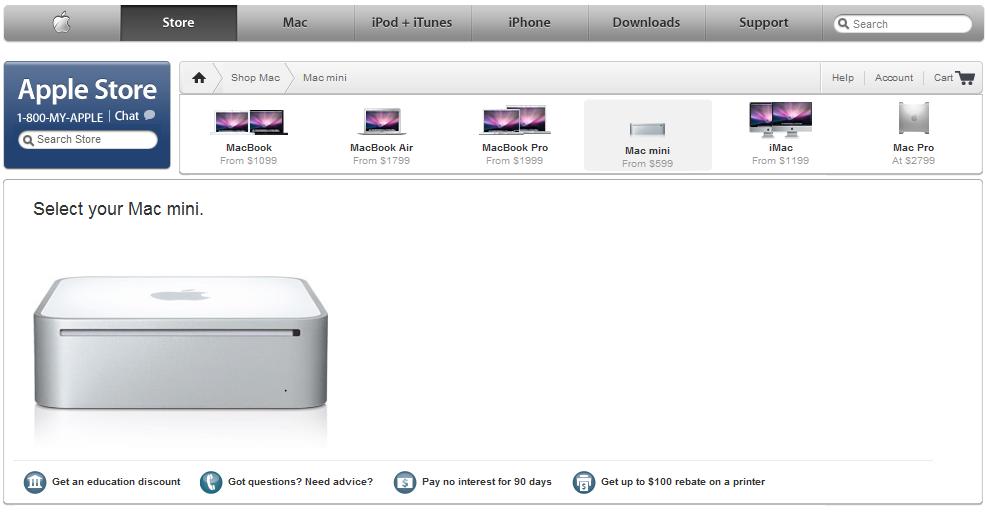Click the MacBook Air label
987x512 pixels.
381,147
